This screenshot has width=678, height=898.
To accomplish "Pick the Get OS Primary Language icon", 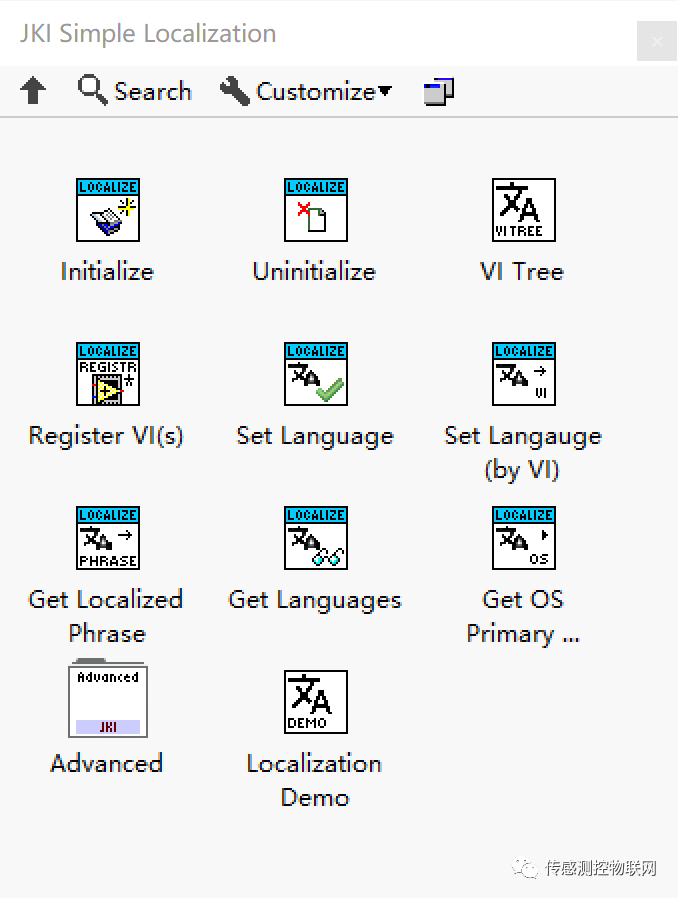I will (523, 538).
